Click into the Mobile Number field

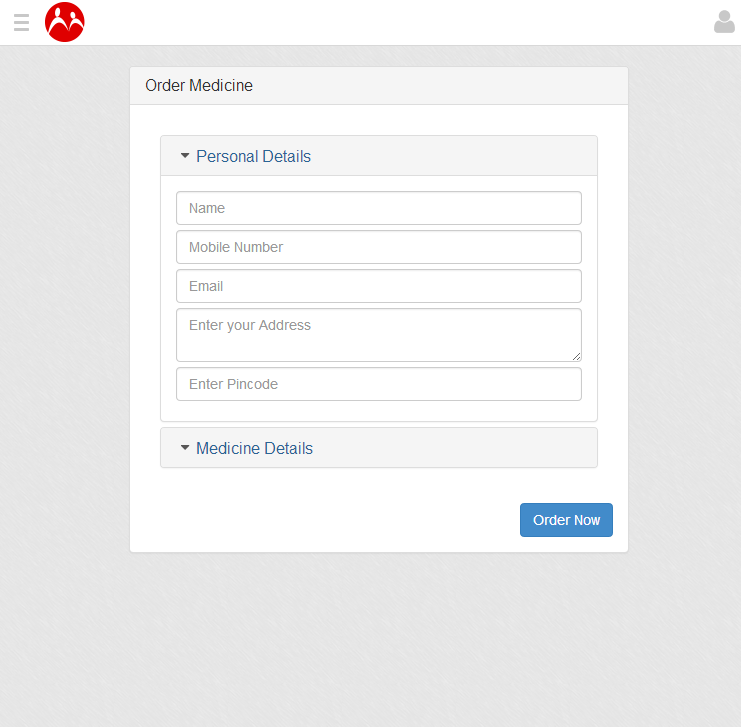378,247
